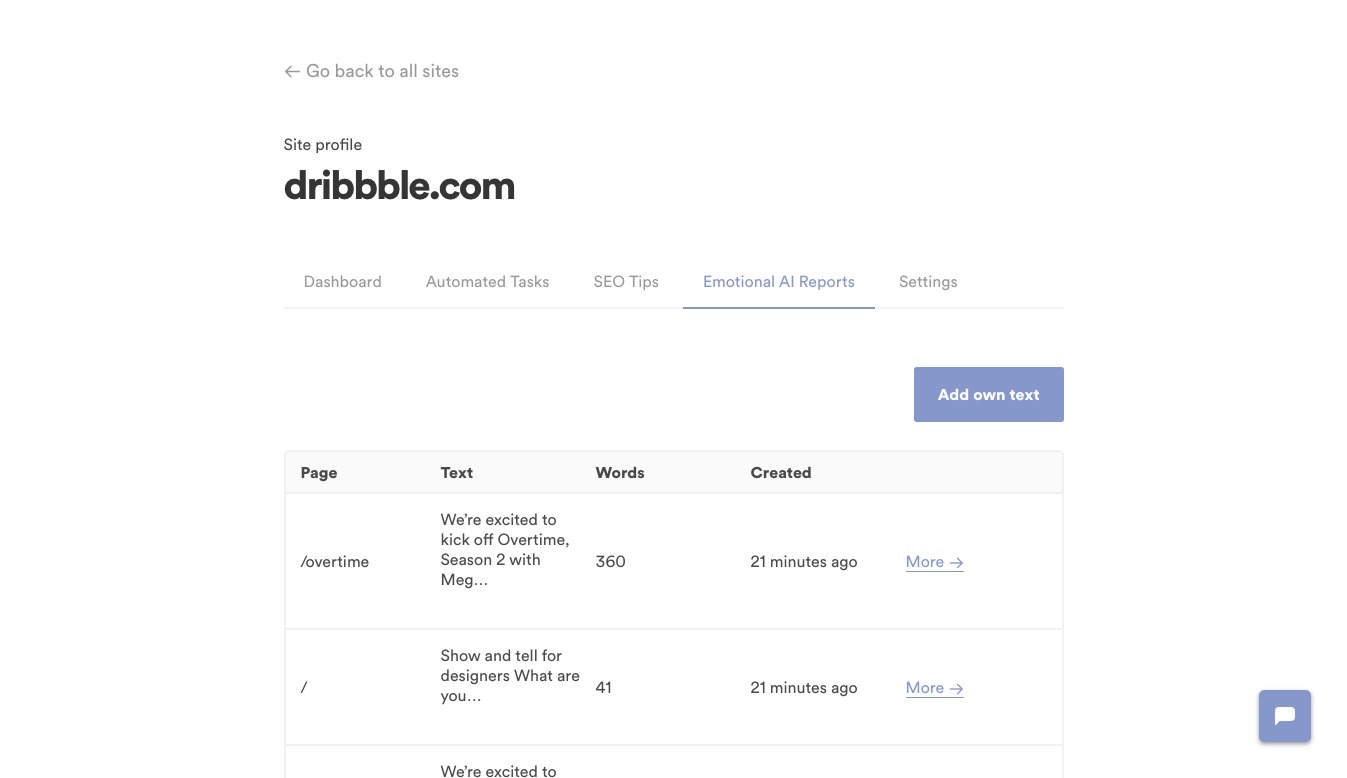Click the back arrow icon beside Go back
The height and width of the screenshot is (778, 1347).
292,71
